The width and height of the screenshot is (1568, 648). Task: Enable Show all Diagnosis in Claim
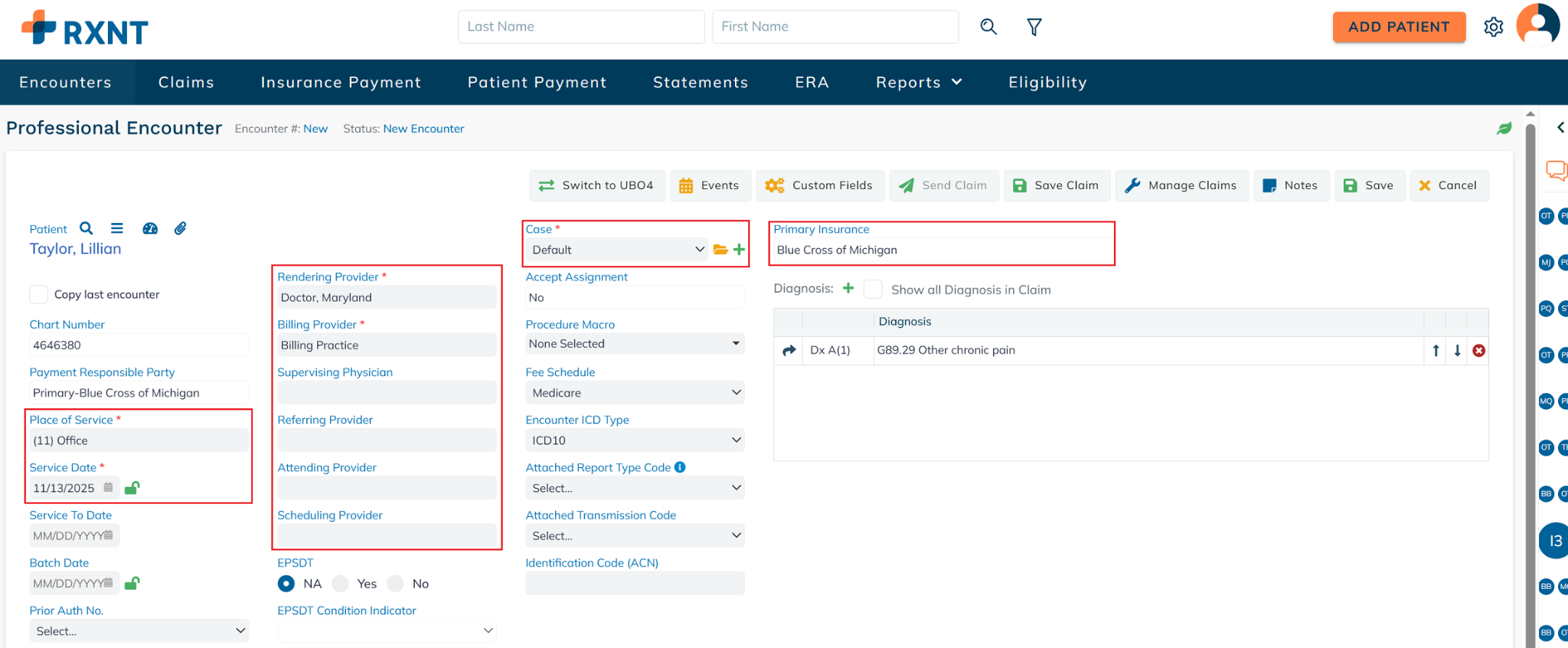[x=873, y=290]
